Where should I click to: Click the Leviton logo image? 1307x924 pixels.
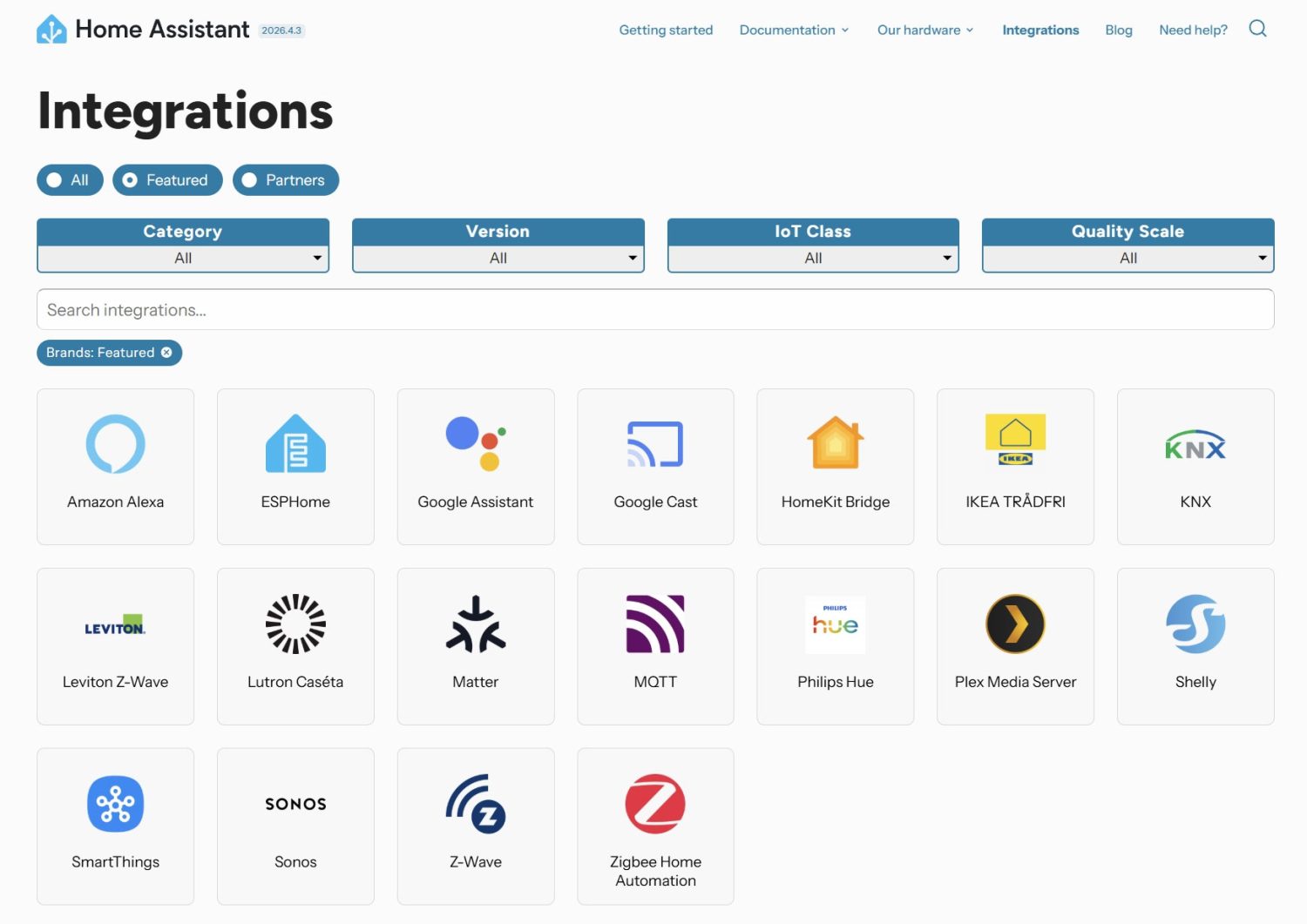[x=115, y=625]
